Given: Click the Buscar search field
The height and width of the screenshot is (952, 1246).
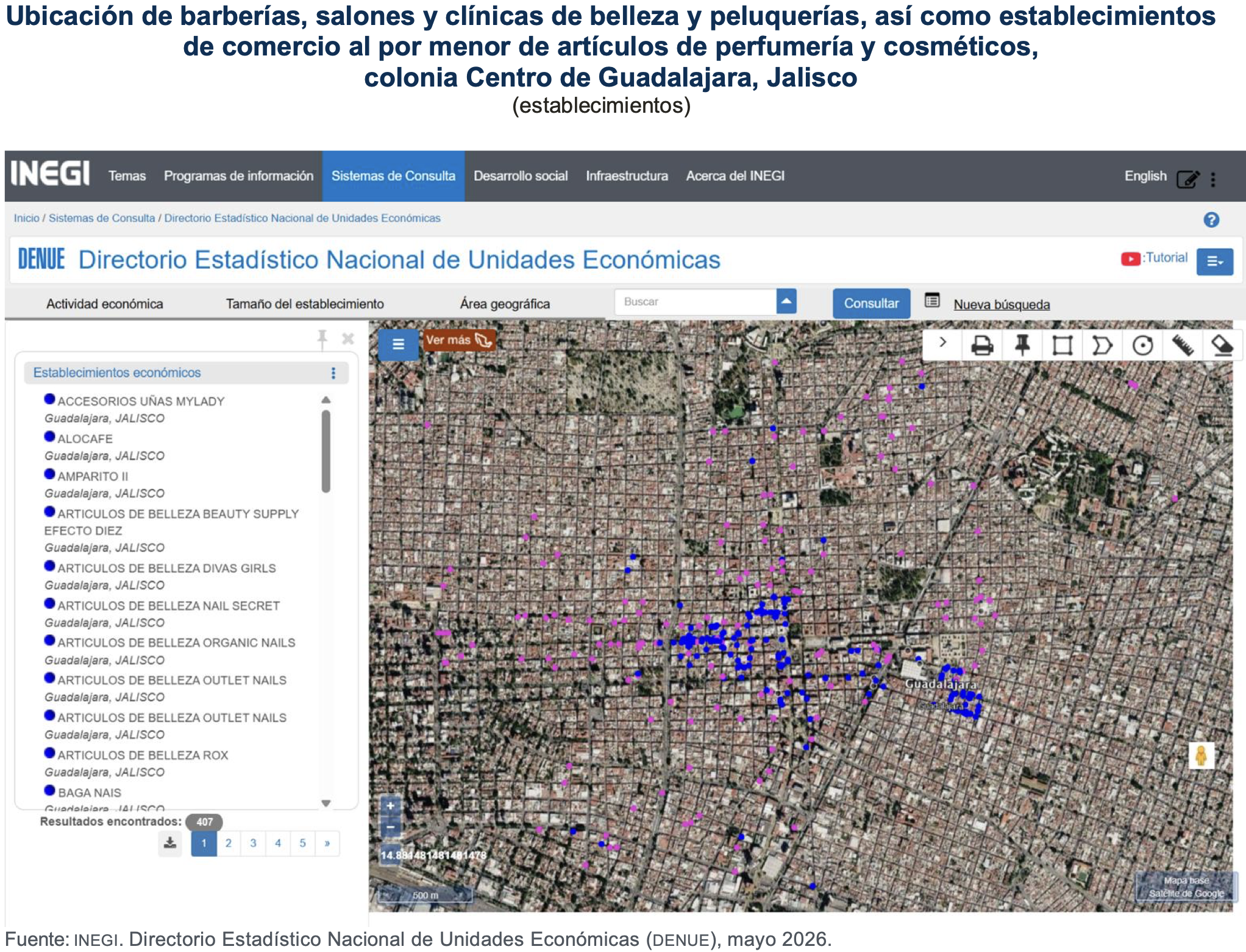Looking at the screenshot, I should pyautogui.click(x=696, y=302).
